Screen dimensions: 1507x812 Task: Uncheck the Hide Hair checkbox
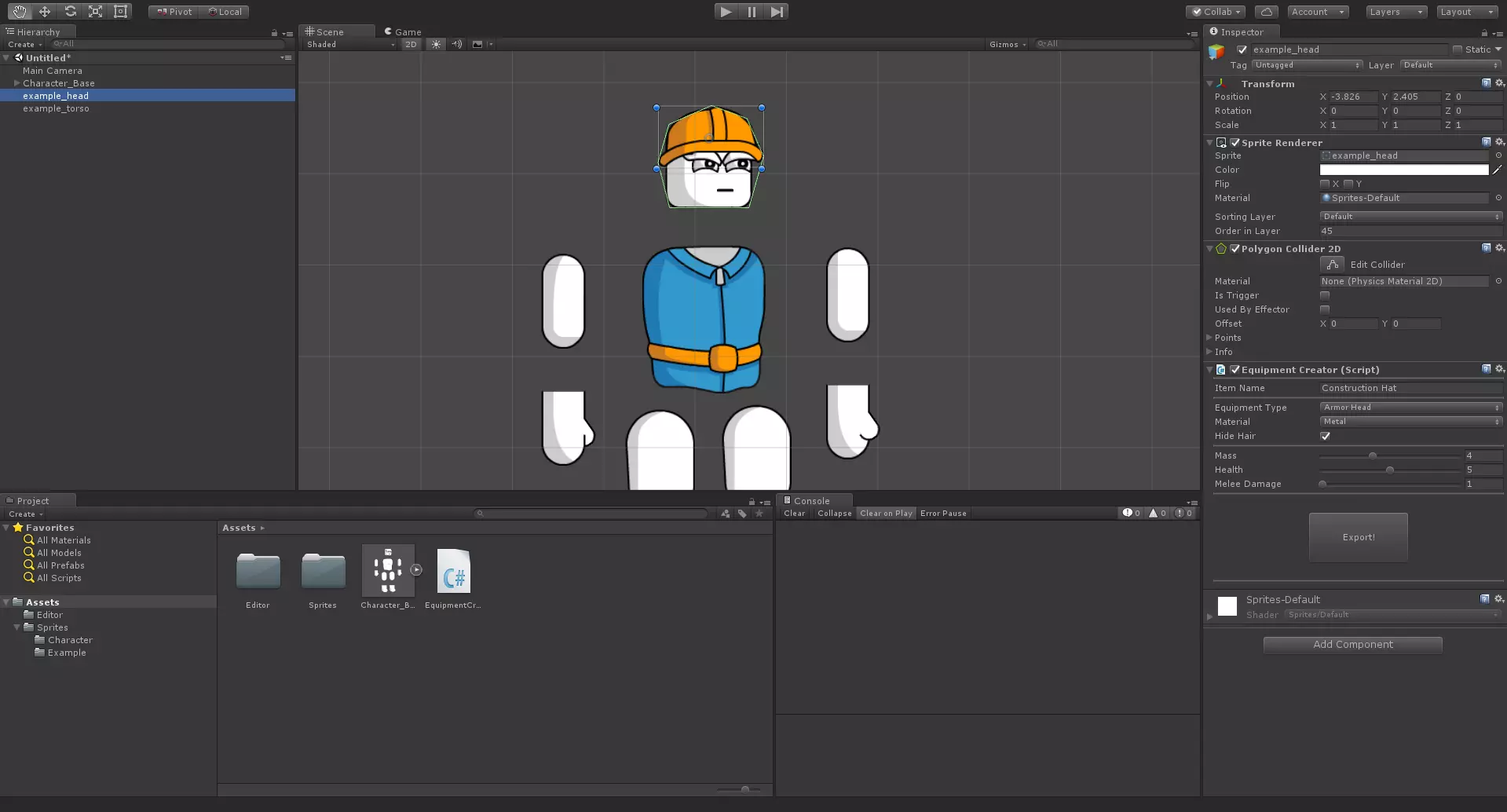point(1326,436)
